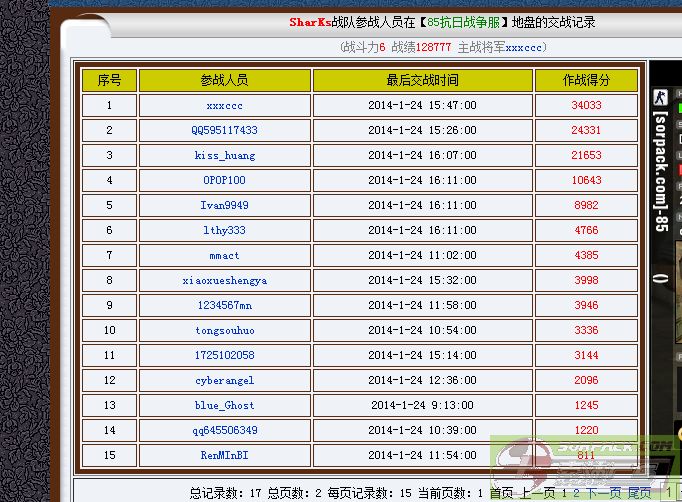Jump to the last page via 尾页

[639, 493]
